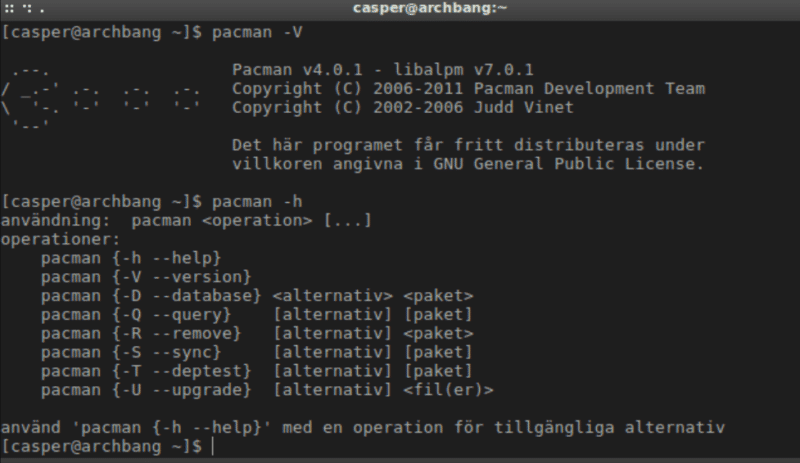Click the '{-S --sync}' operation line
Viewport: 800px width, 463px height.
coord(257,352)
